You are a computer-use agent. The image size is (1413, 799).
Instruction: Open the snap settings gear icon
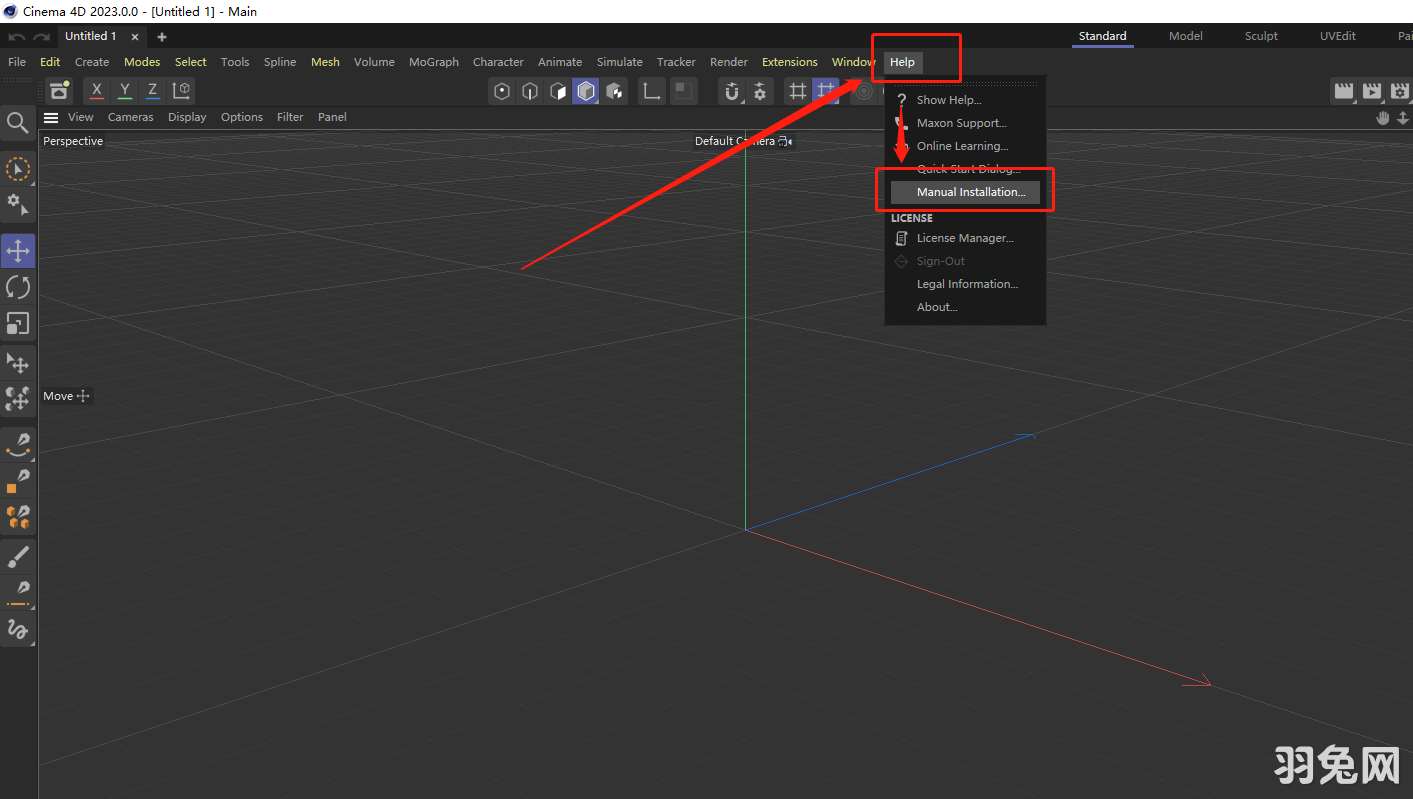760,90
